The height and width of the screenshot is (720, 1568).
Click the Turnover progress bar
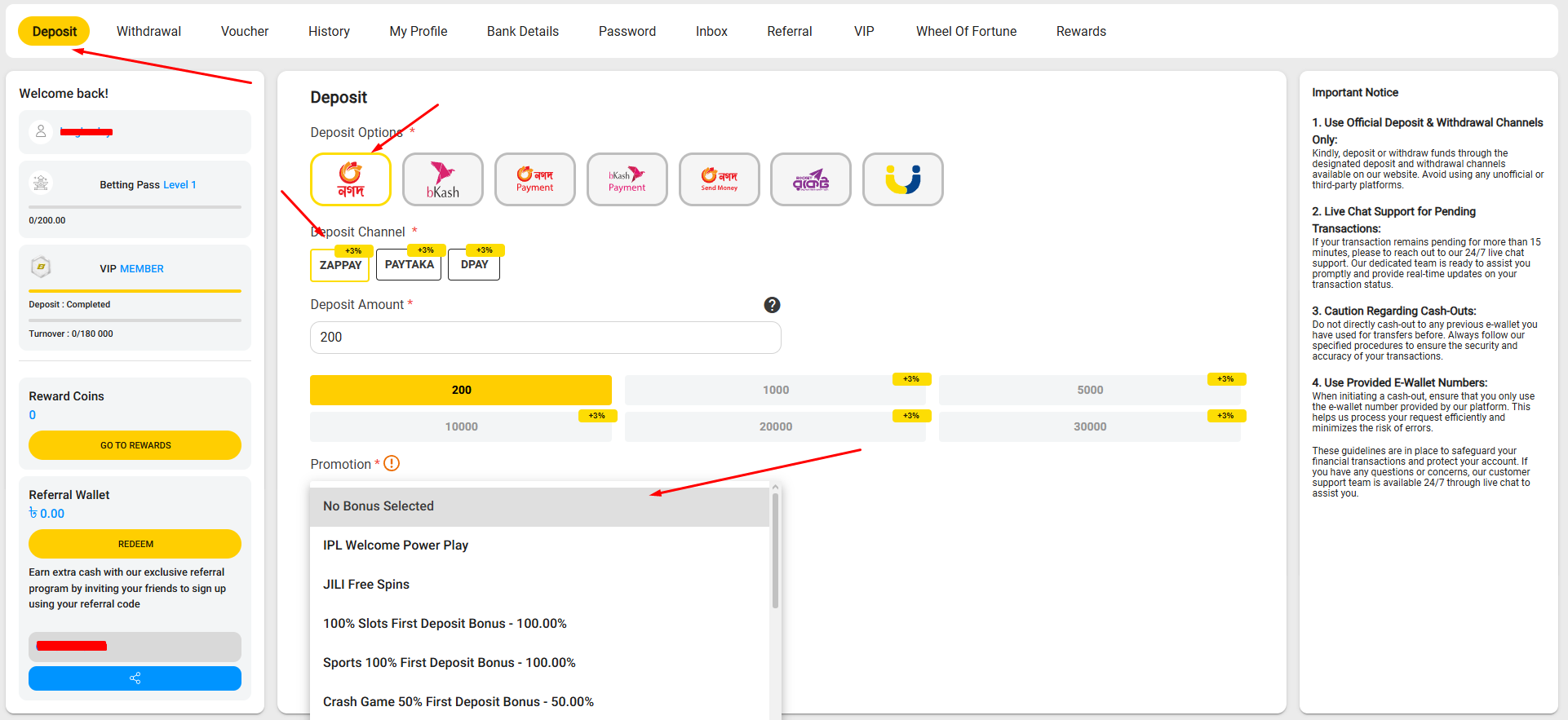pos(135,320)
